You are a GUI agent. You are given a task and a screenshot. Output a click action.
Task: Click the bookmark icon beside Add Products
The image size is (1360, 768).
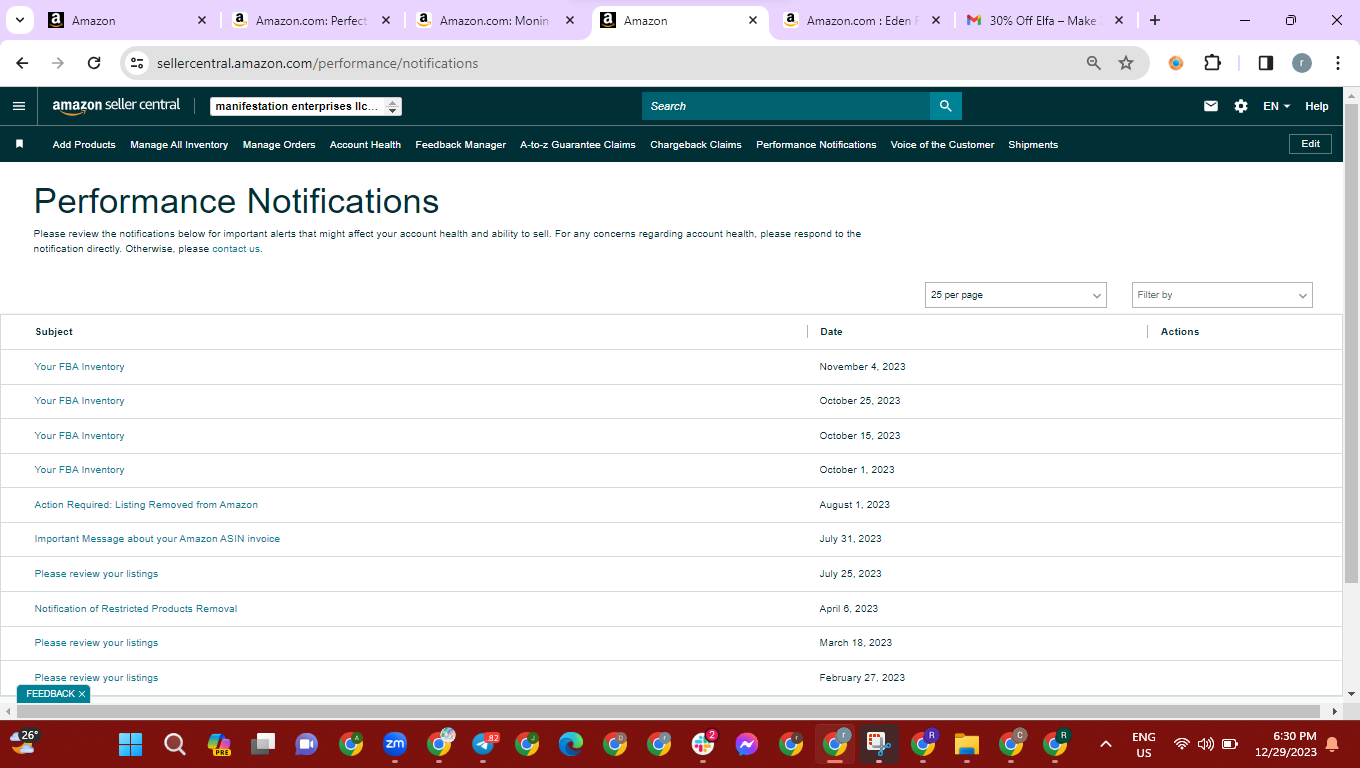click(x=19, y=144)
